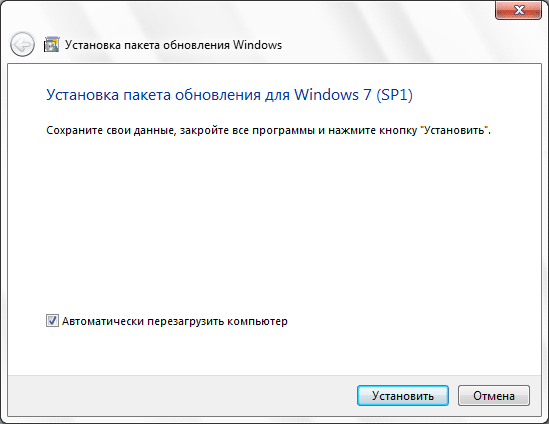The image size is (549, 424).
Task: Click "(SP1)" in the blue heading
Action: pyautogui.click(x=395, y=95)
